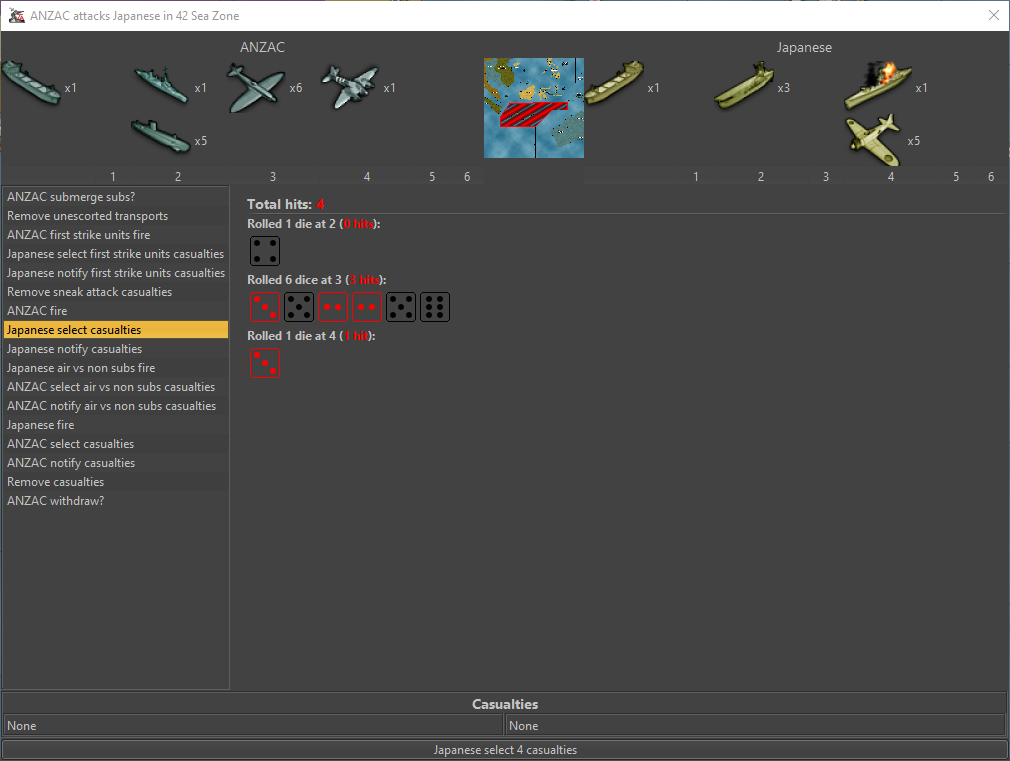Select 'ANZAC select air vs non subs casualties'
This screenshot has height=761, width=1010.
click(x=116, y=387)
